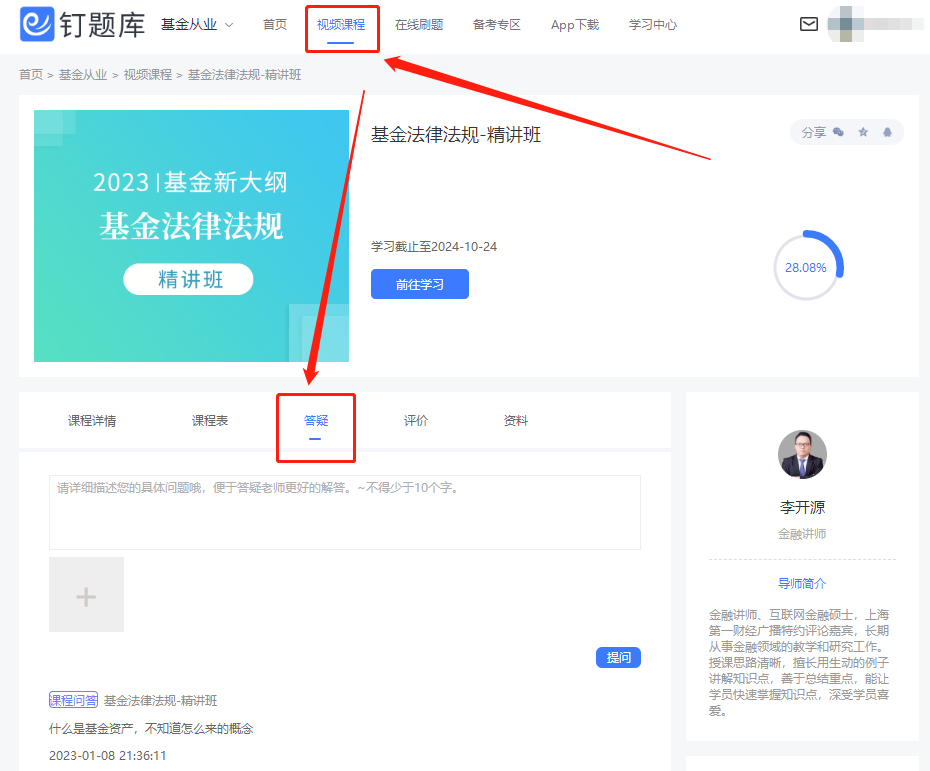Click question 什么是基金资产 text
The height and width of the screenshot is (771, 930).
151,728
